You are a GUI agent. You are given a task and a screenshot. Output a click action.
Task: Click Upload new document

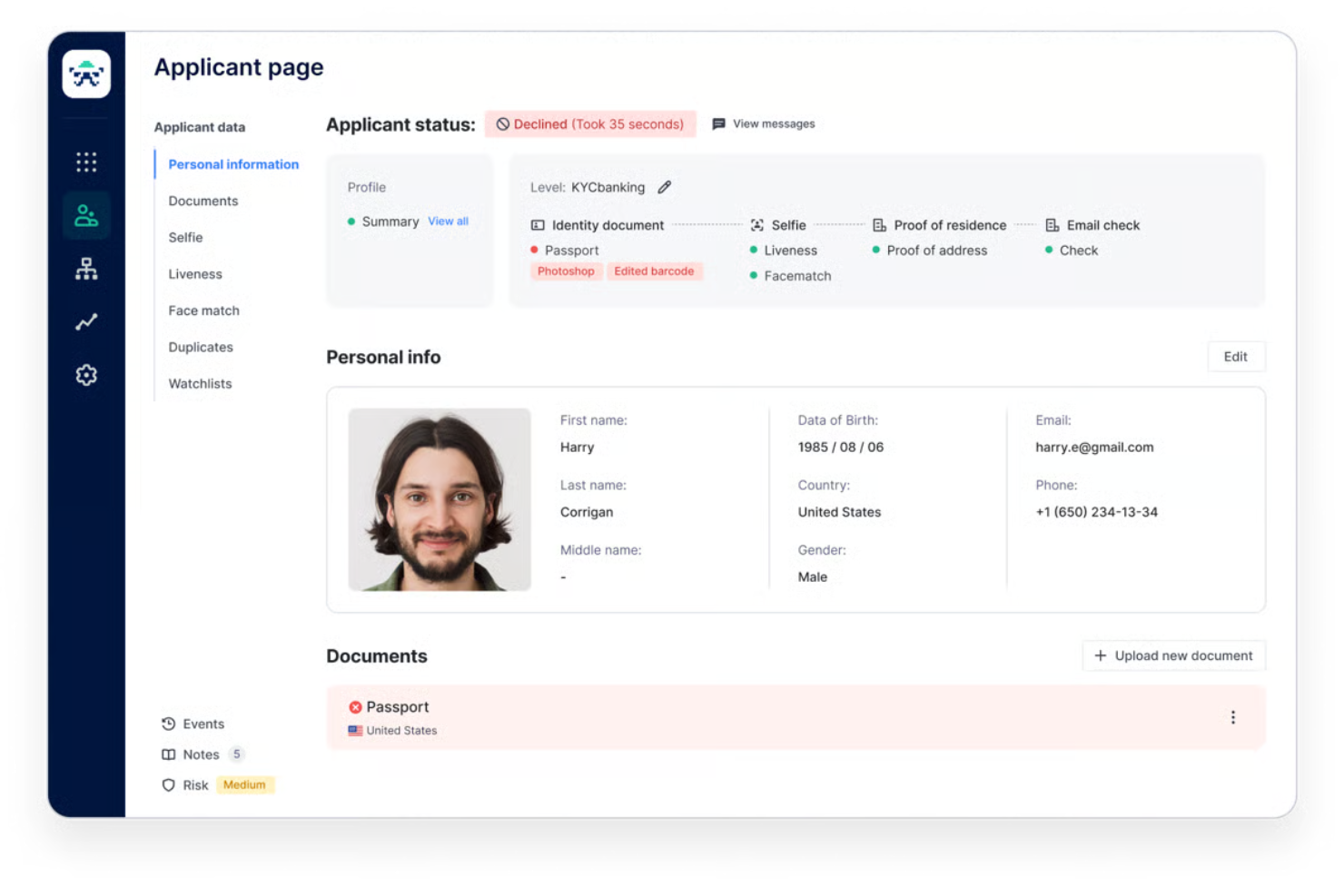pyautogui.click(x=1173, y=655)
